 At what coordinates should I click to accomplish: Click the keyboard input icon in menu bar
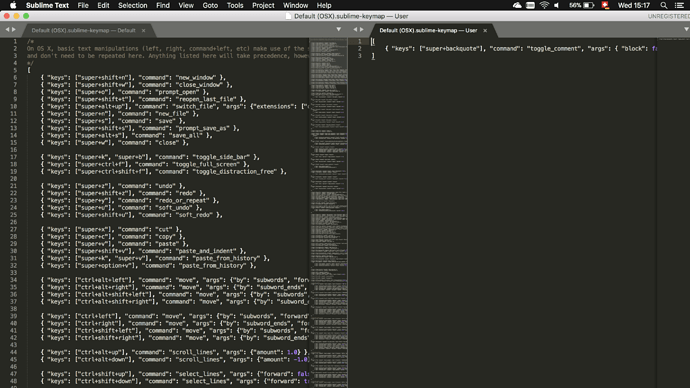[531, 5]
